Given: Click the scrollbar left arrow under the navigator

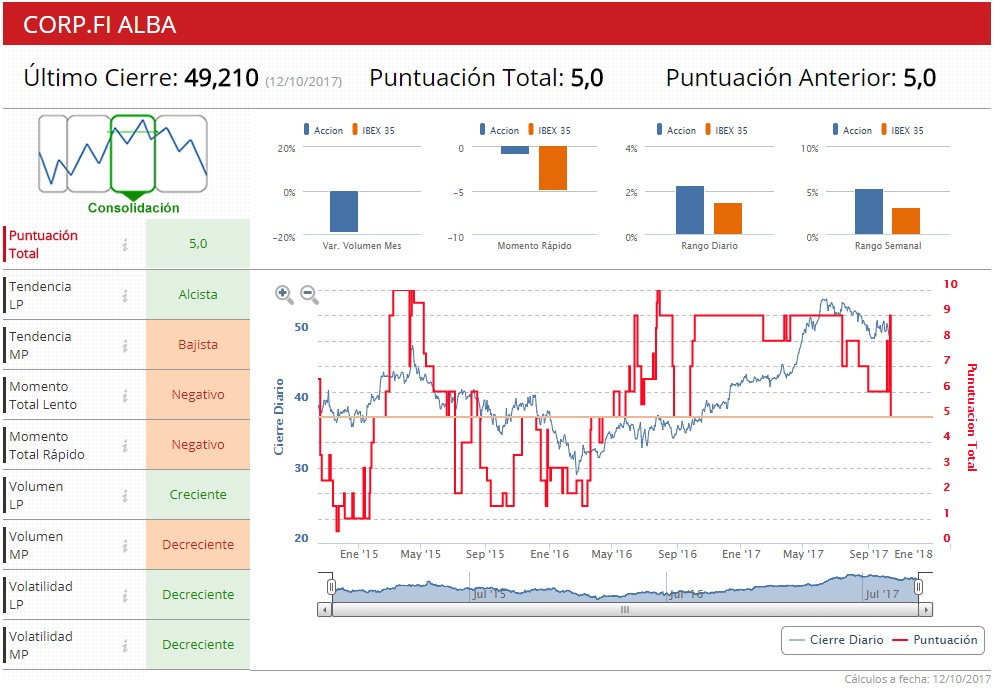Looking at the screenshot, I should [324, 609].
